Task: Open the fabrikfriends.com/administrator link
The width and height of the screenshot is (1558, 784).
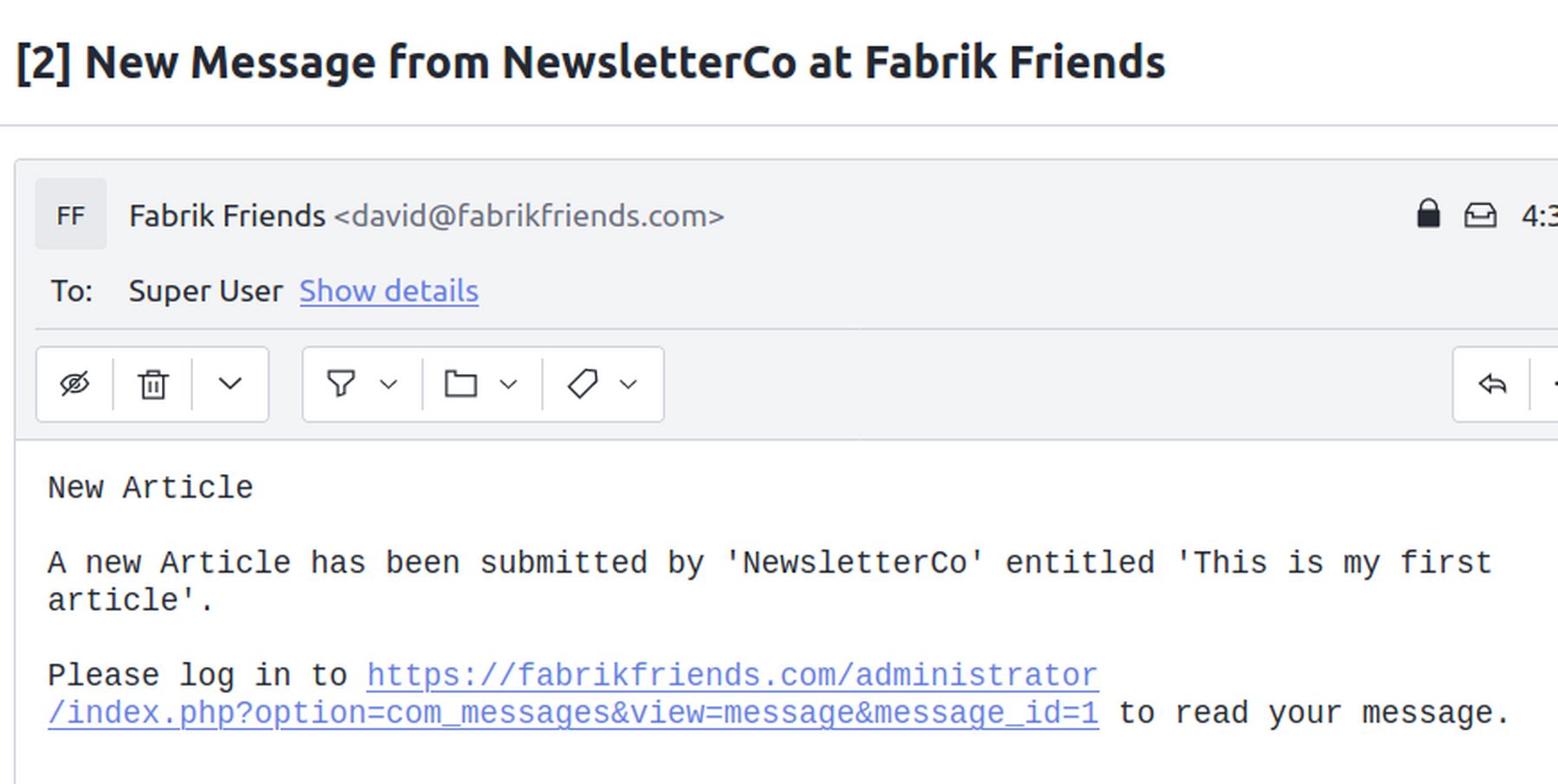Action: tap(732, 676)
